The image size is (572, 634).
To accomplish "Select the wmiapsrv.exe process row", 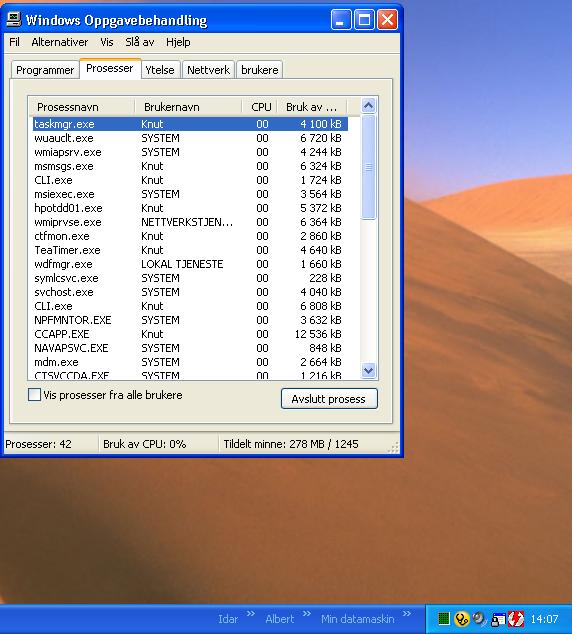I will pos(190,152).
